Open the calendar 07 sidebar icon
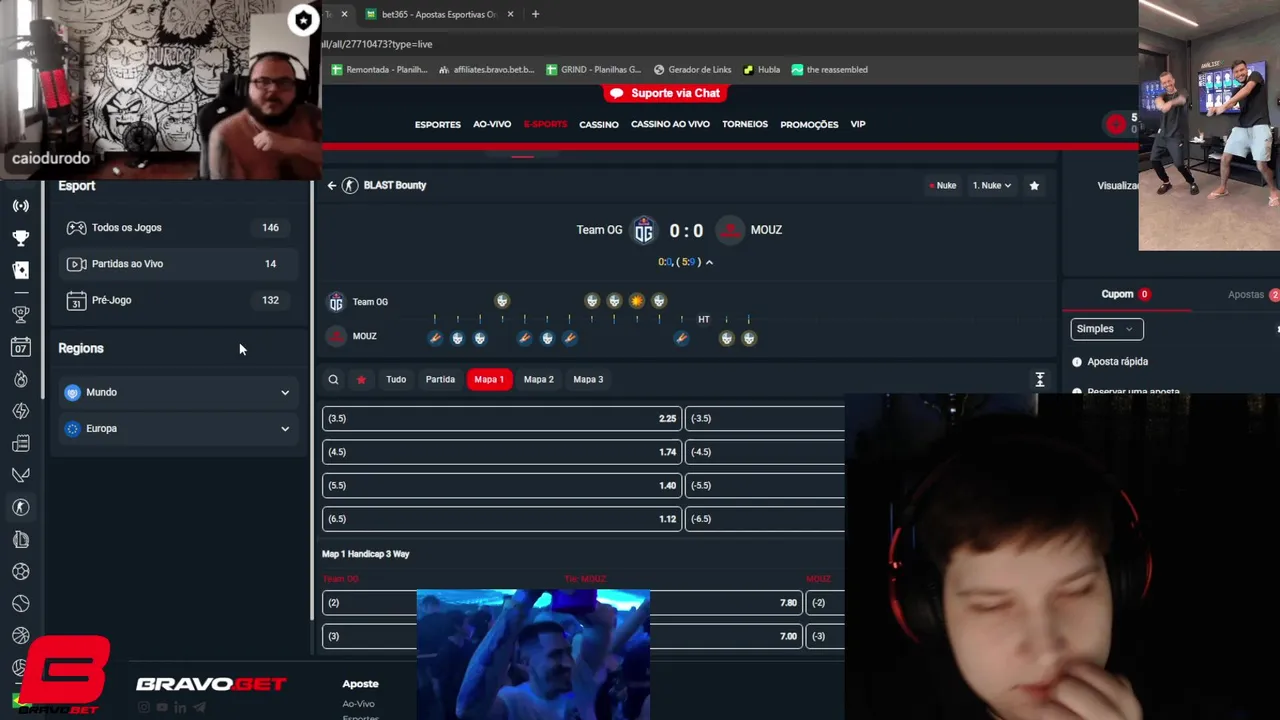 [21, 347]
